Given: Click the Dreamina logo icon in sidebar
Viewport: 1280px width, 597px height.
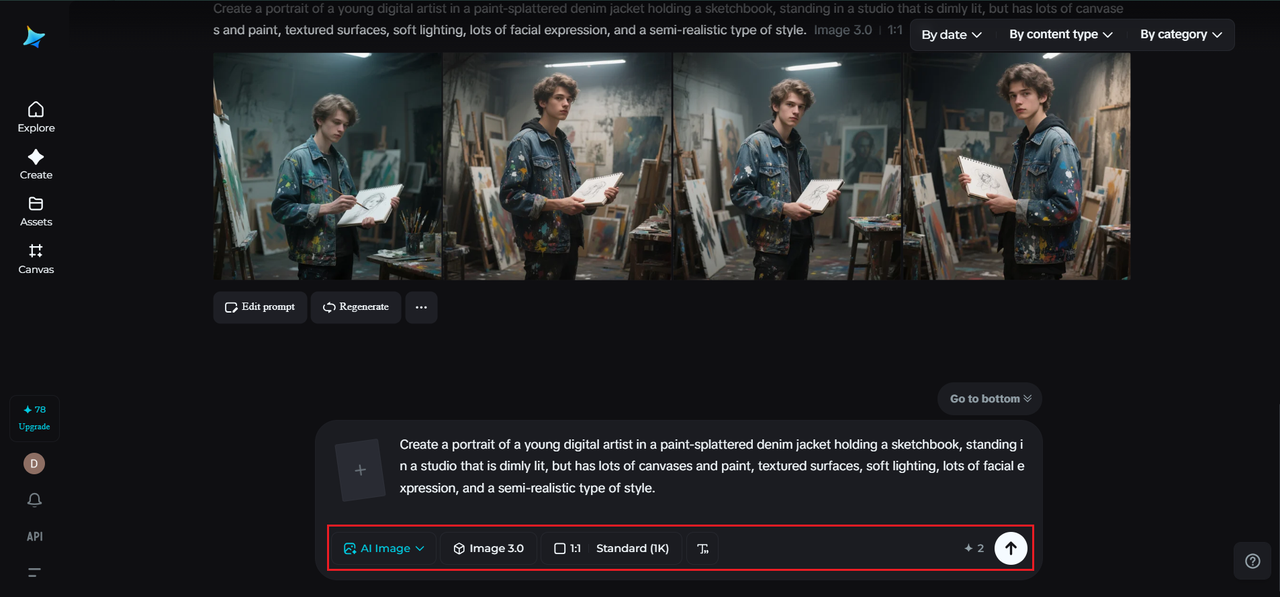Looking at the screenshot, I should coord(35,37).
